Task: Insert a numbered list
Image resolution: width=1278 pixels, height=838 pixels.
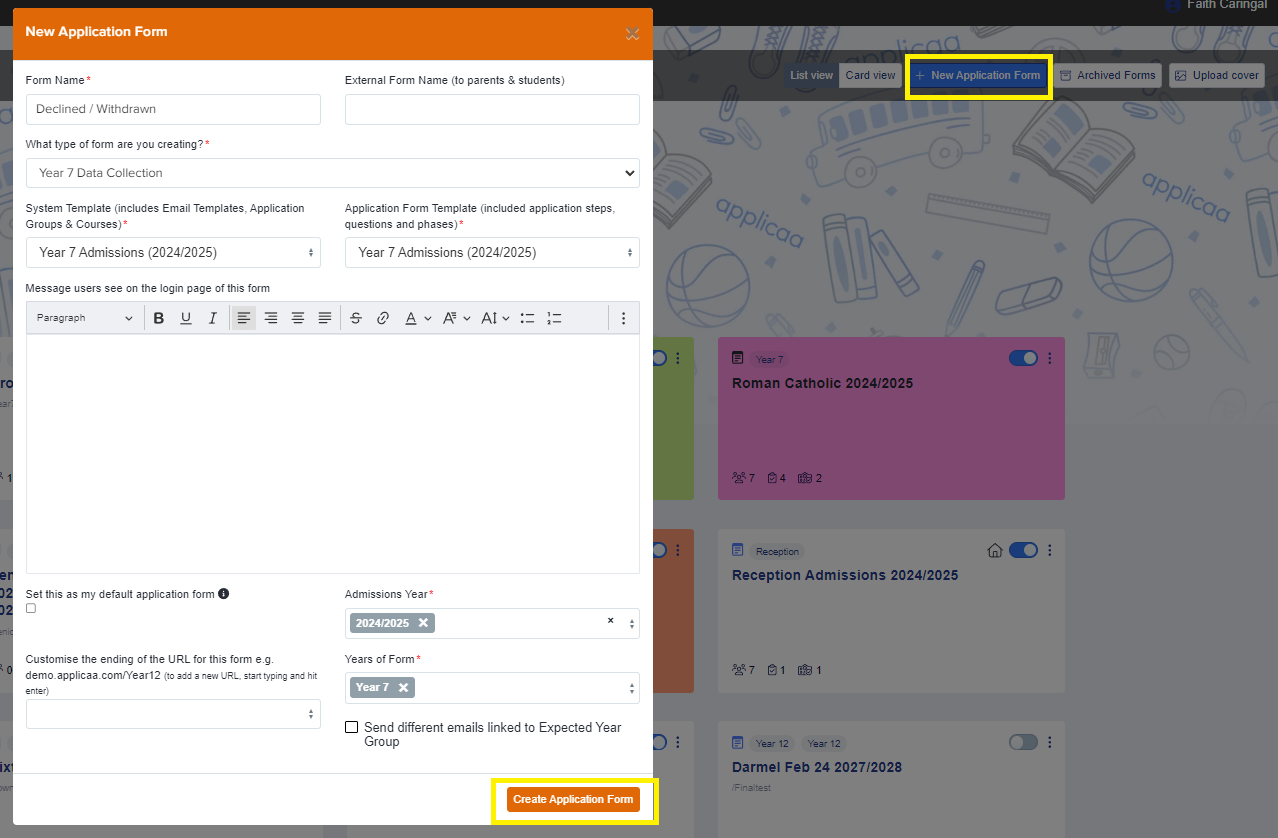Action: click(555, 318)
